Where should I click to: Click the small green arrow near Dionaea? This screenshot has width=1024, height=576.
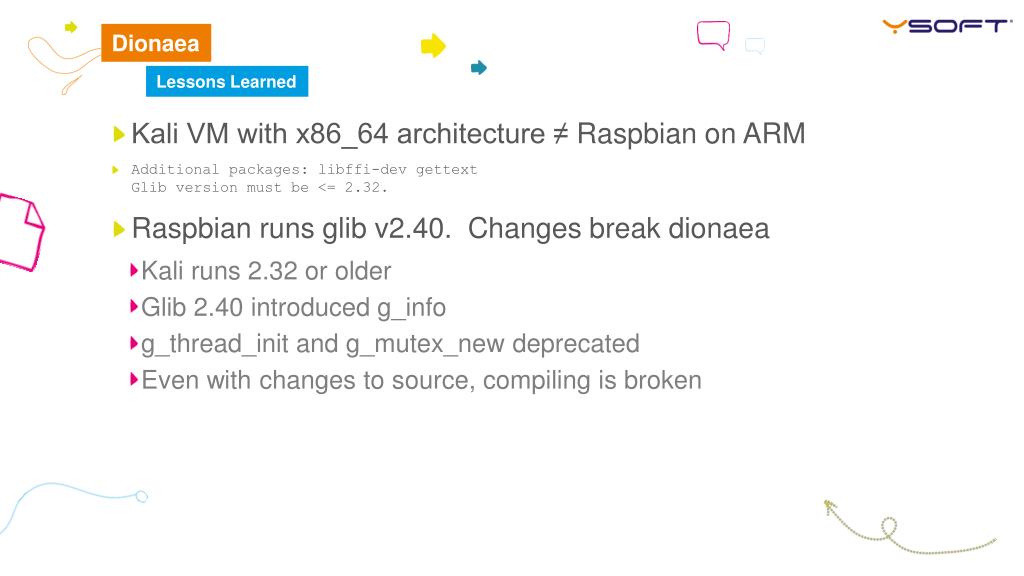(x=71, y=27)
